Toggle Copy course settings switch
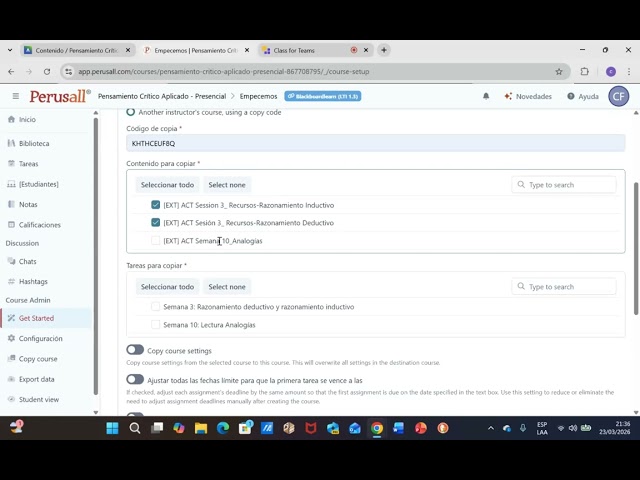The image size is (640, 480). point(135,350)
